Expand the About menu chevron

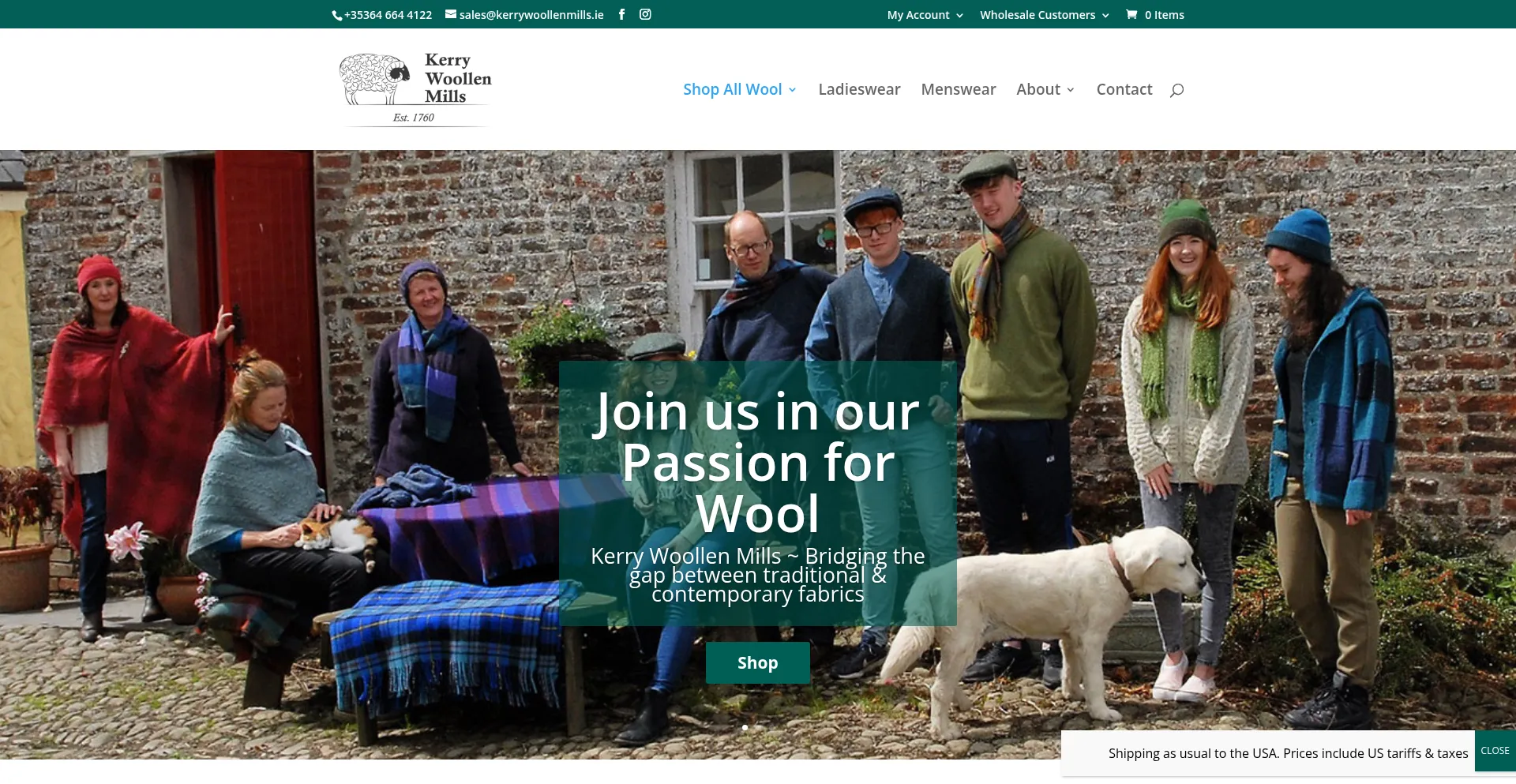[x=1071, y=91]
